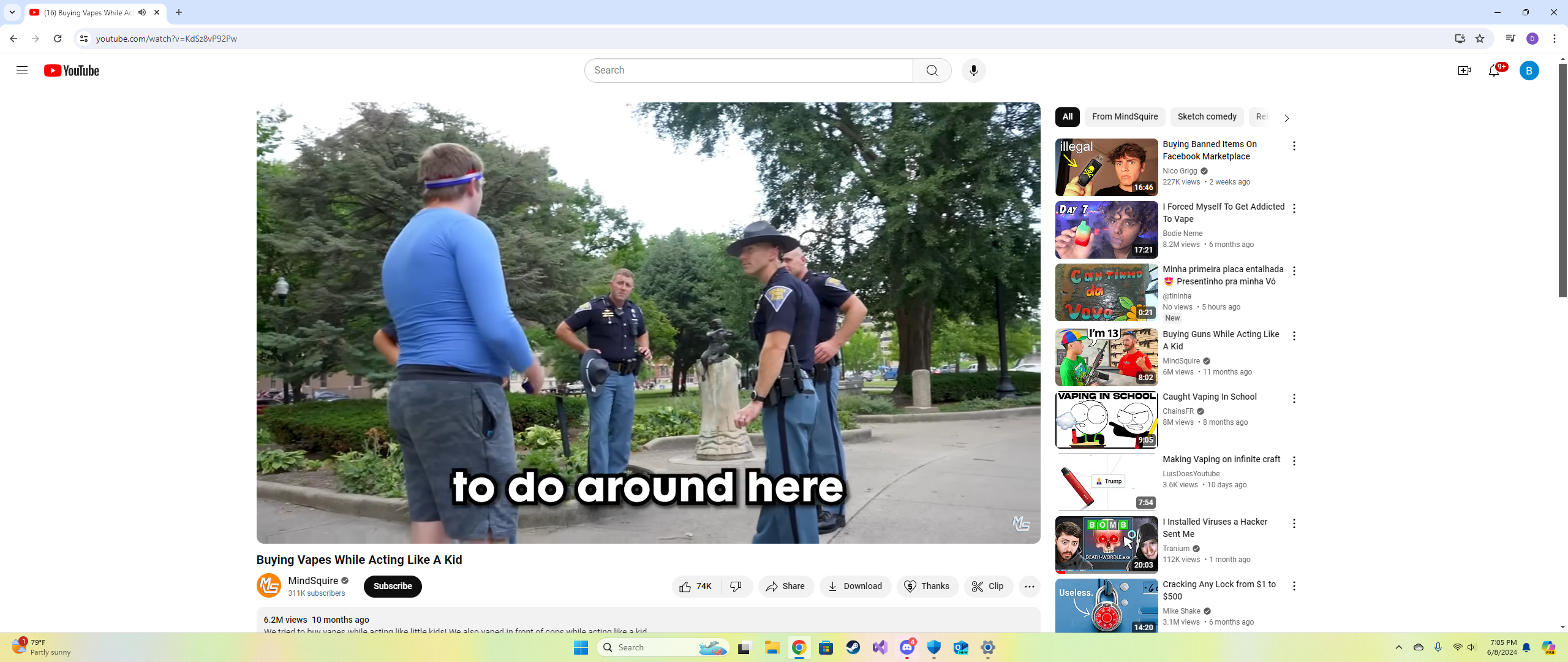
Task: Click the Share button
Action: (786, 586)
